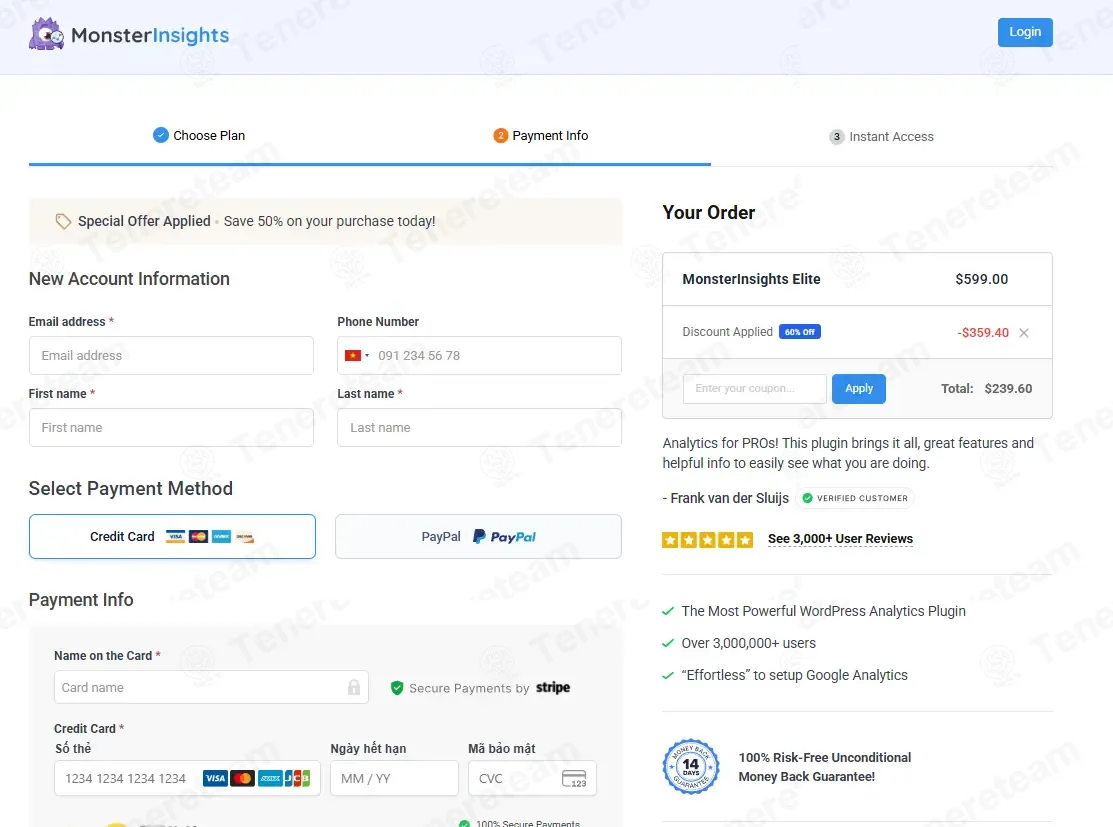Click the 100% Risk-Free Money Back Guarantee text
The height and width of the screenshot is (827, 1113).
pyautogui.click(x=825, y=767)
